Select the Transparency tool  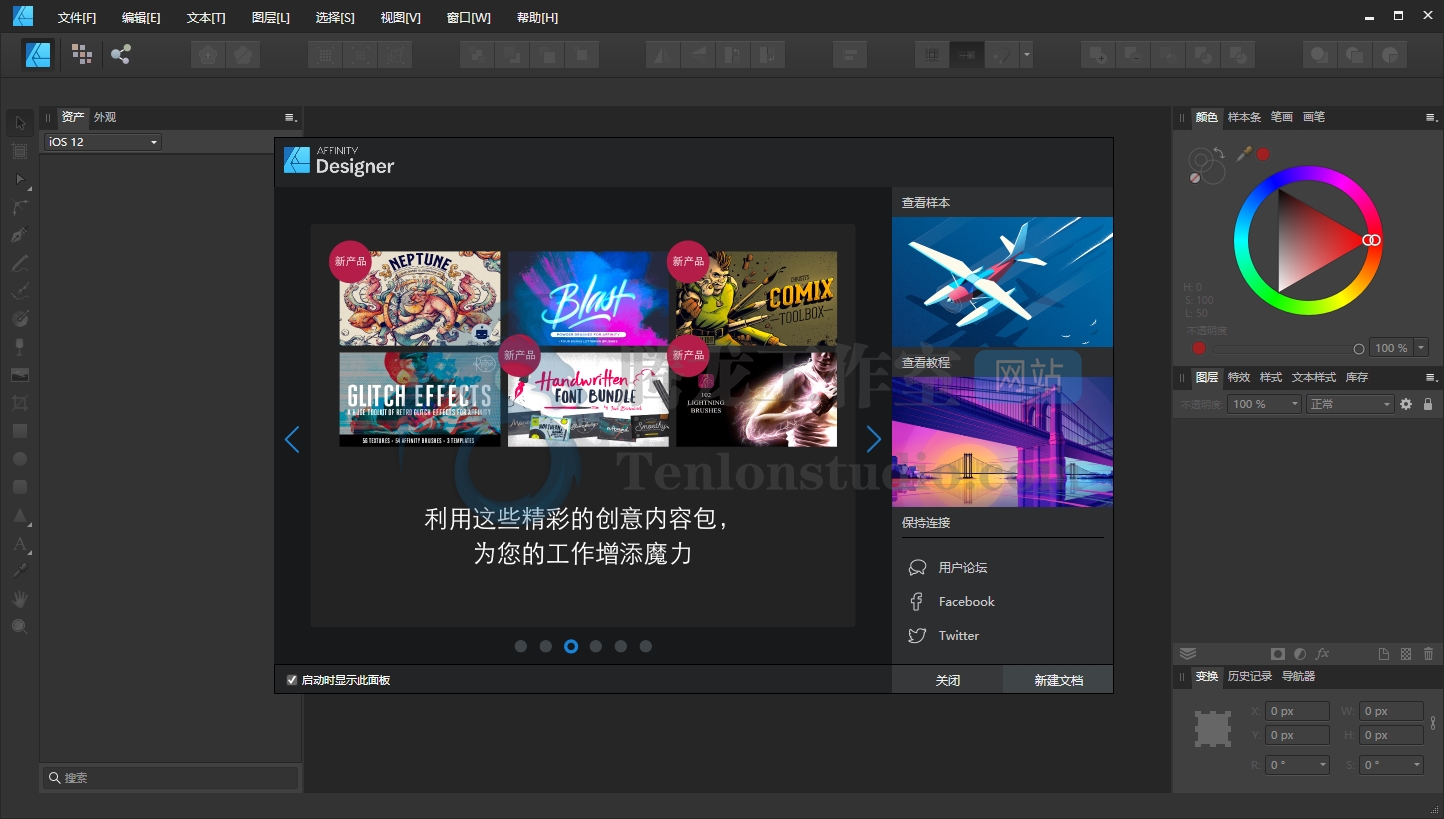click(x=20, y=347)
